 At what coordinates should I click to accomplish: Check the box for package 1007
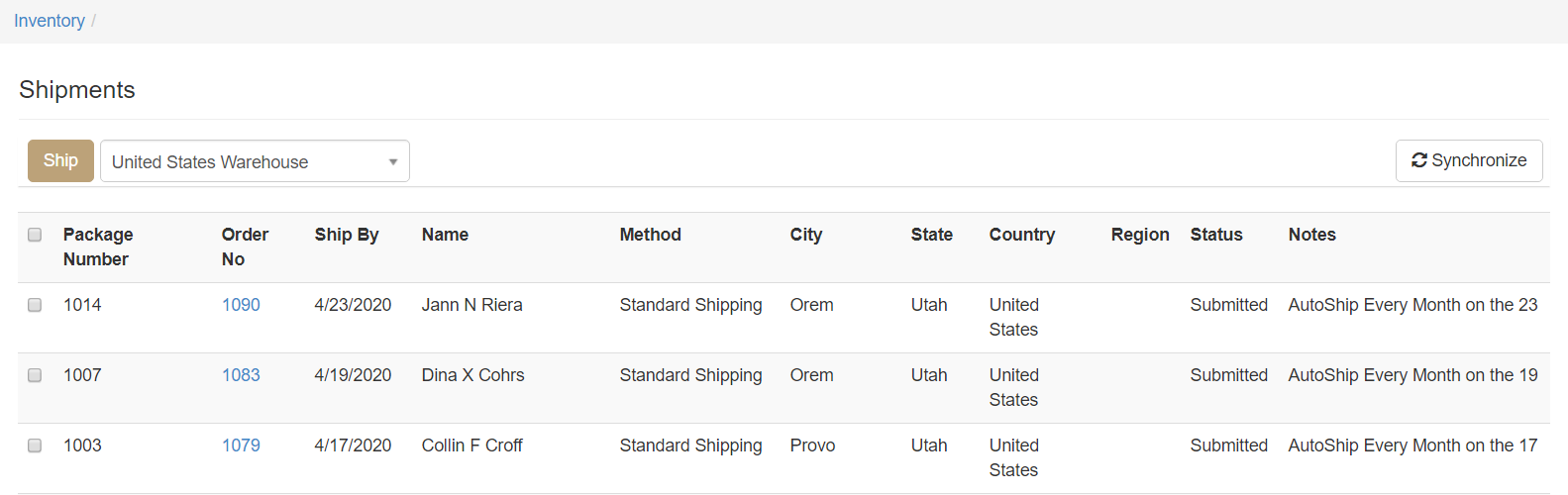(35, 375)
